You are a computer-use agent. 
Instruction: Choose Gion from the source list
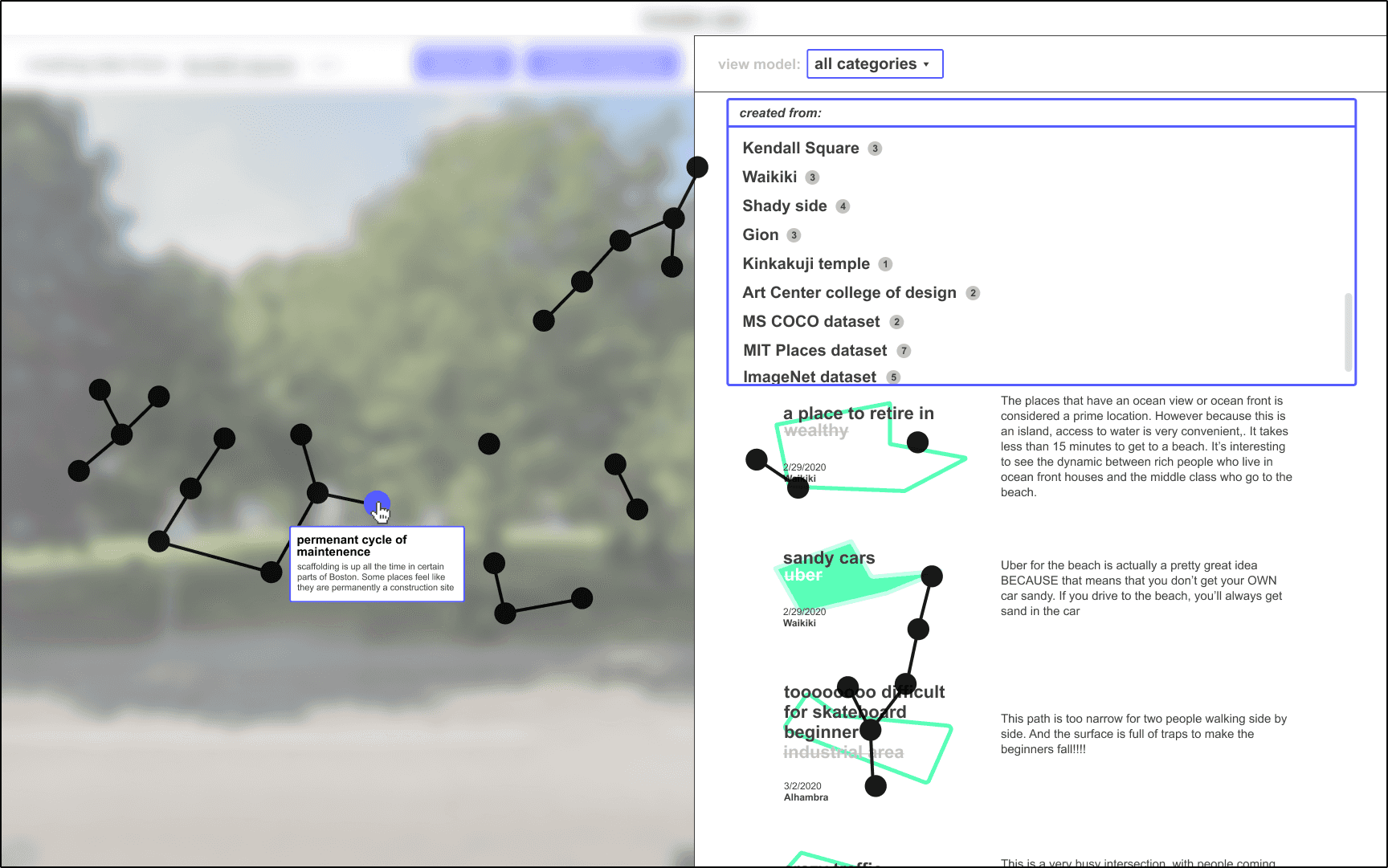click(761, 234)
